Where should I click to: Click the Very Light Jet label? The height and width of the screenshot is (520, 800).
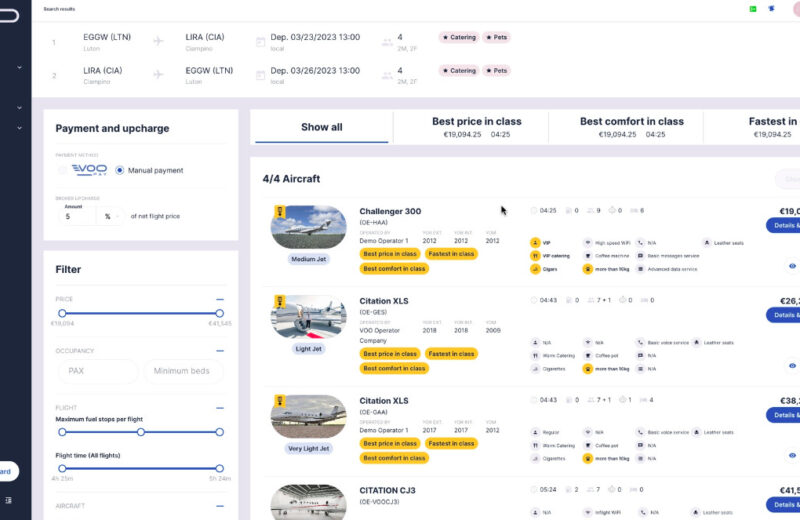(308, 449)
